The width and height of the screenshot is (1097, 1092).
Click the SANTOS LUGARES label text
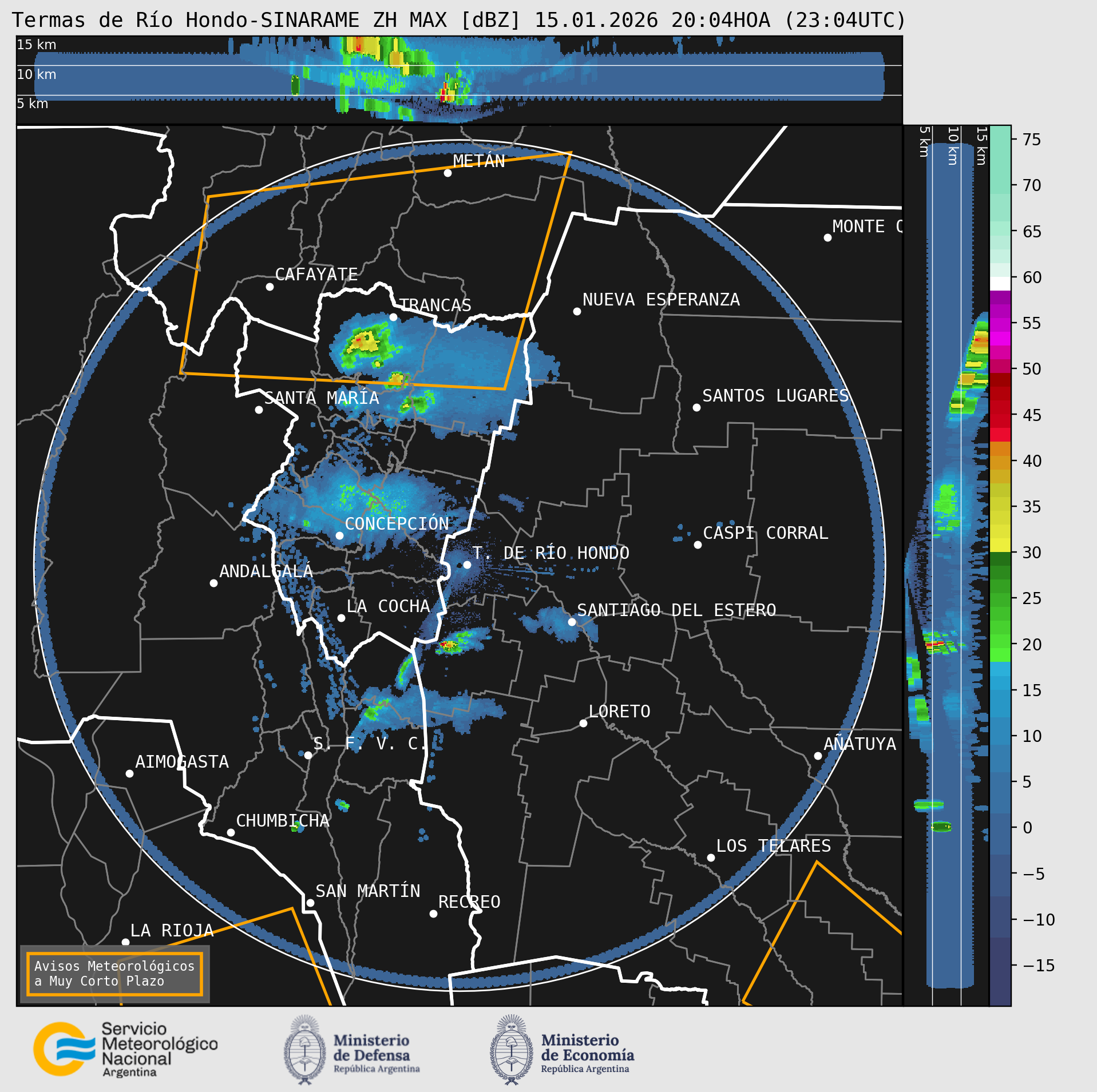[x=776, y=395]
